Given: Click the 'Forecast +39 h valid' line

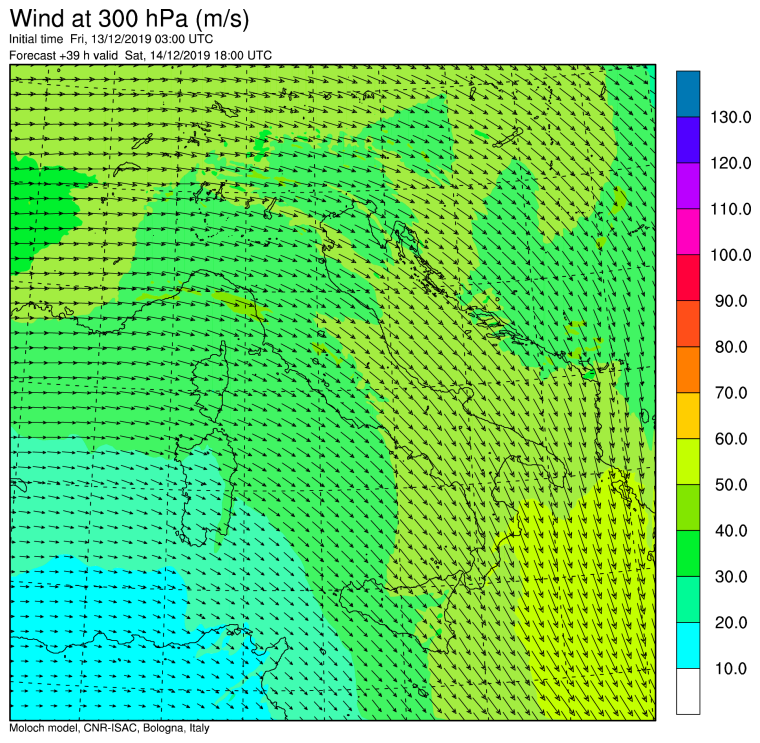Looking at the screenshot, I should [x=140, y=55].
